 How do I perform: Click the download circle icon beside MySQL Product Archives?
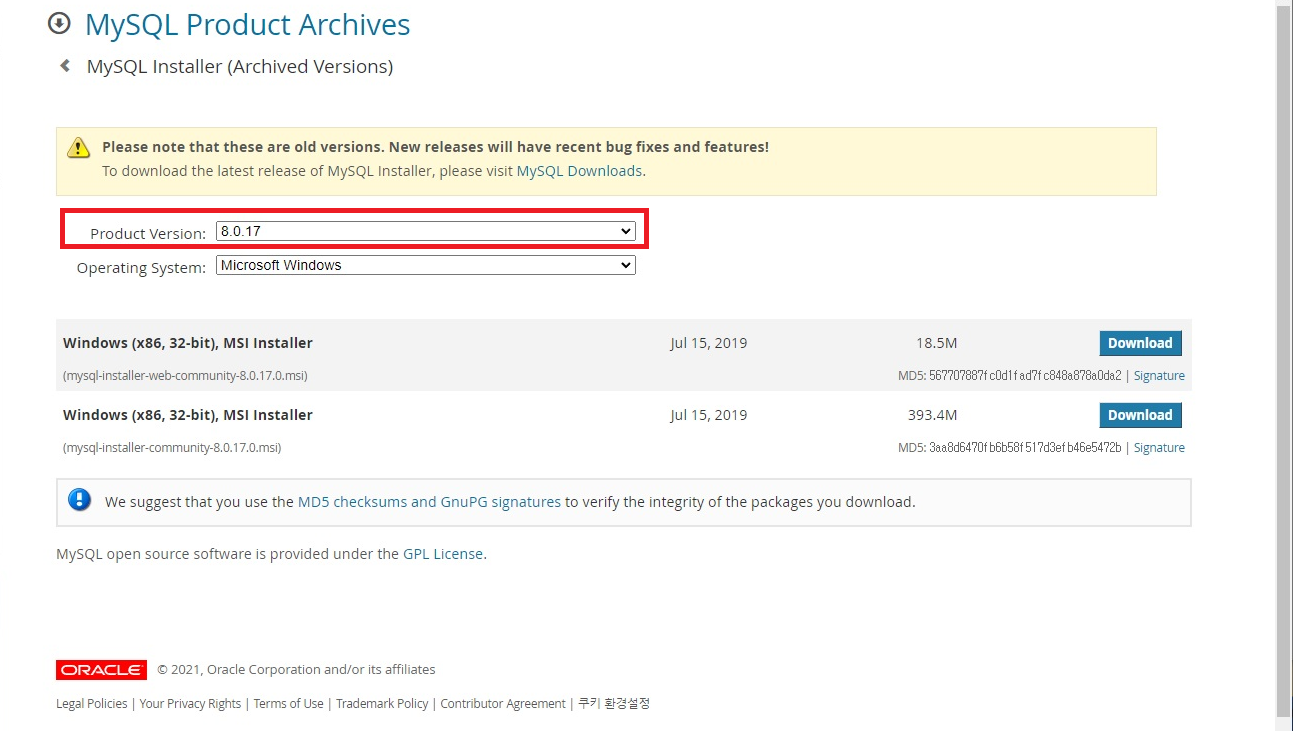[x=60, y=24]
